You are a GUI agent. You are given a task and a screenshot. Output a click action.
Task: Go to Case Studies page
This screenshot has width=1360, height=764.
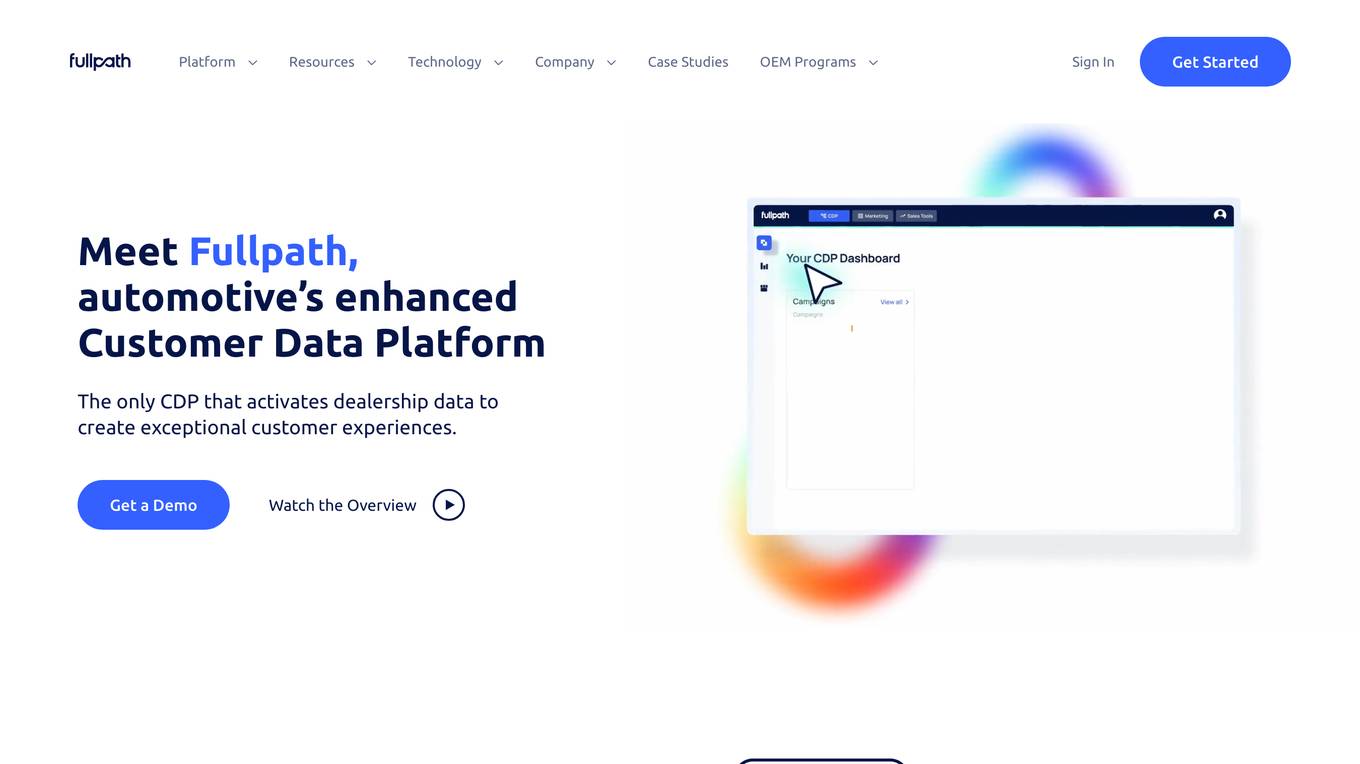688,62
